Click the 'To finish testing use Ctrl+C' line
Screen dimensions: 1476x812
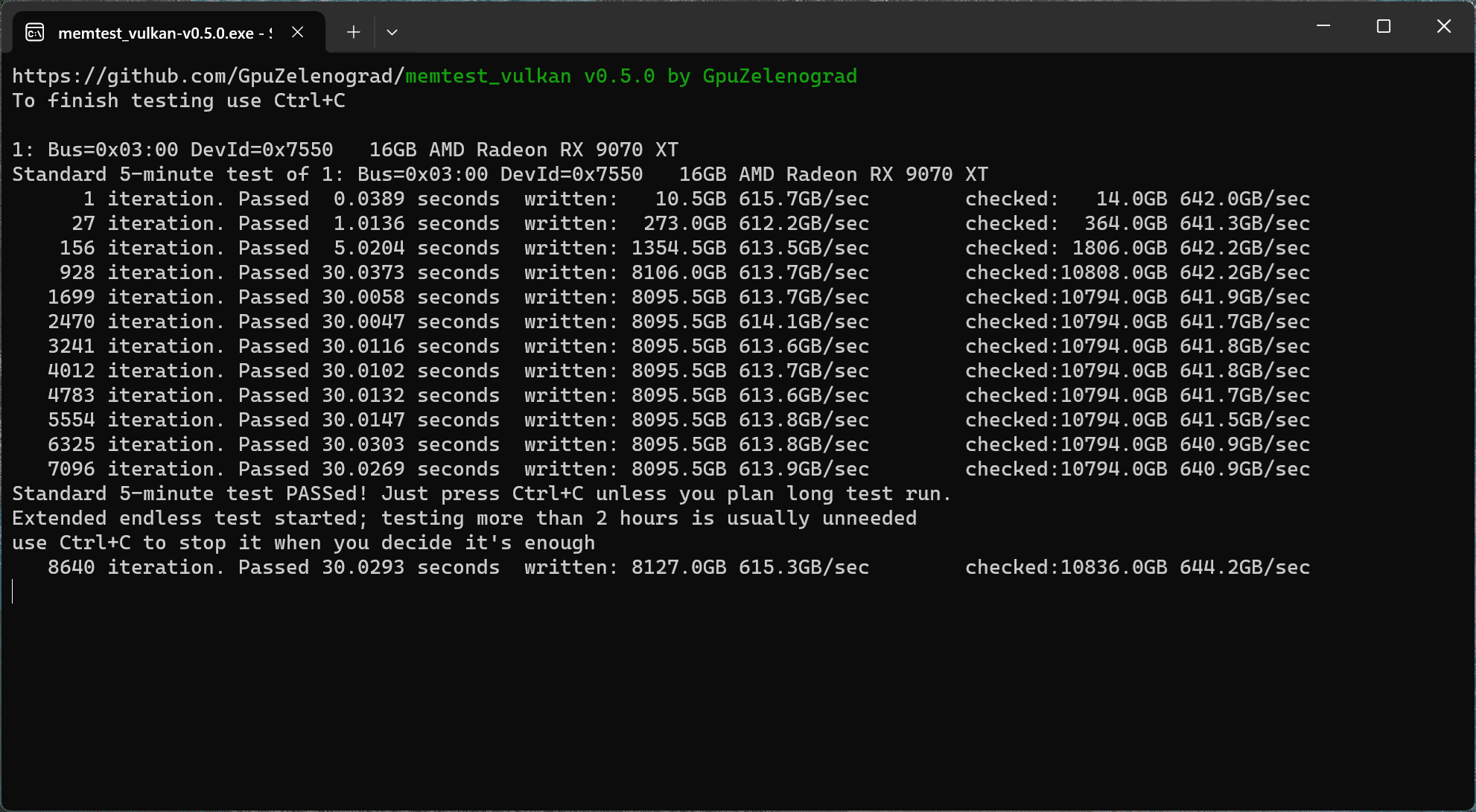[x=179, y=100]
